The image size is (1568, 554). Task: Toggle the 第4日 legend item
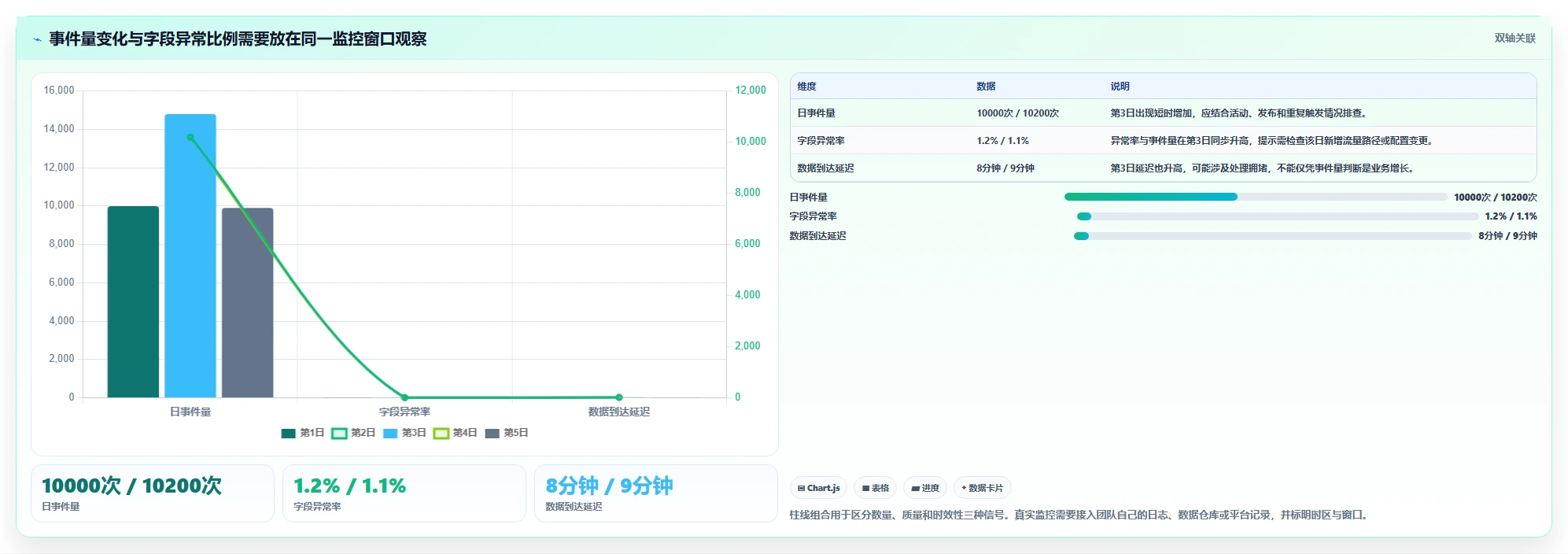[456, 433]
